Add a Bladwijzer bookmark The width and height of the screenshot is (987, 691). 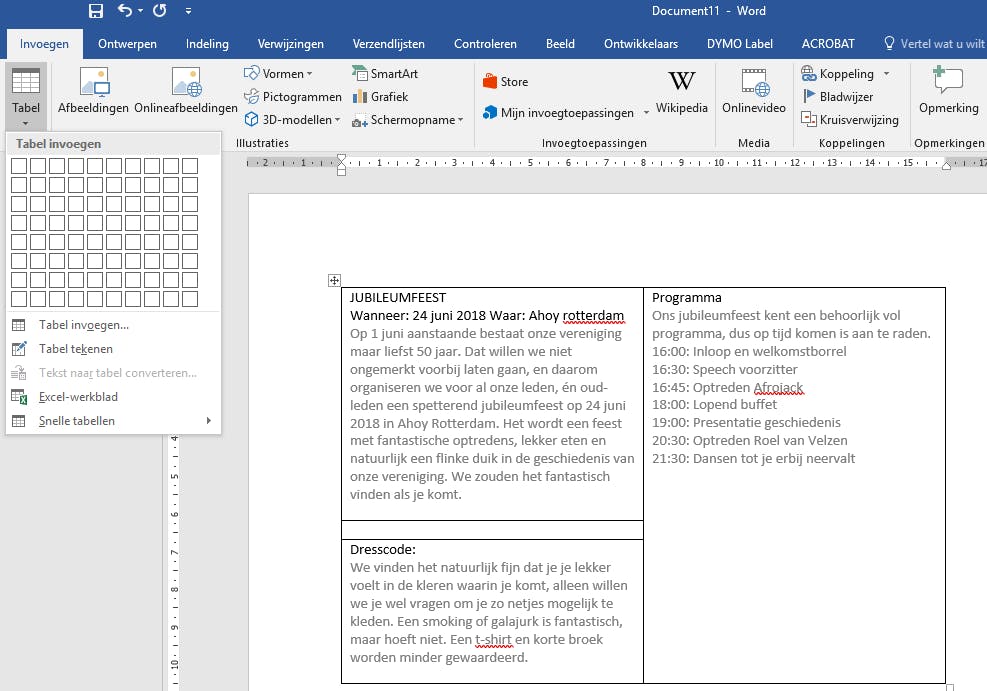point(838,97)
